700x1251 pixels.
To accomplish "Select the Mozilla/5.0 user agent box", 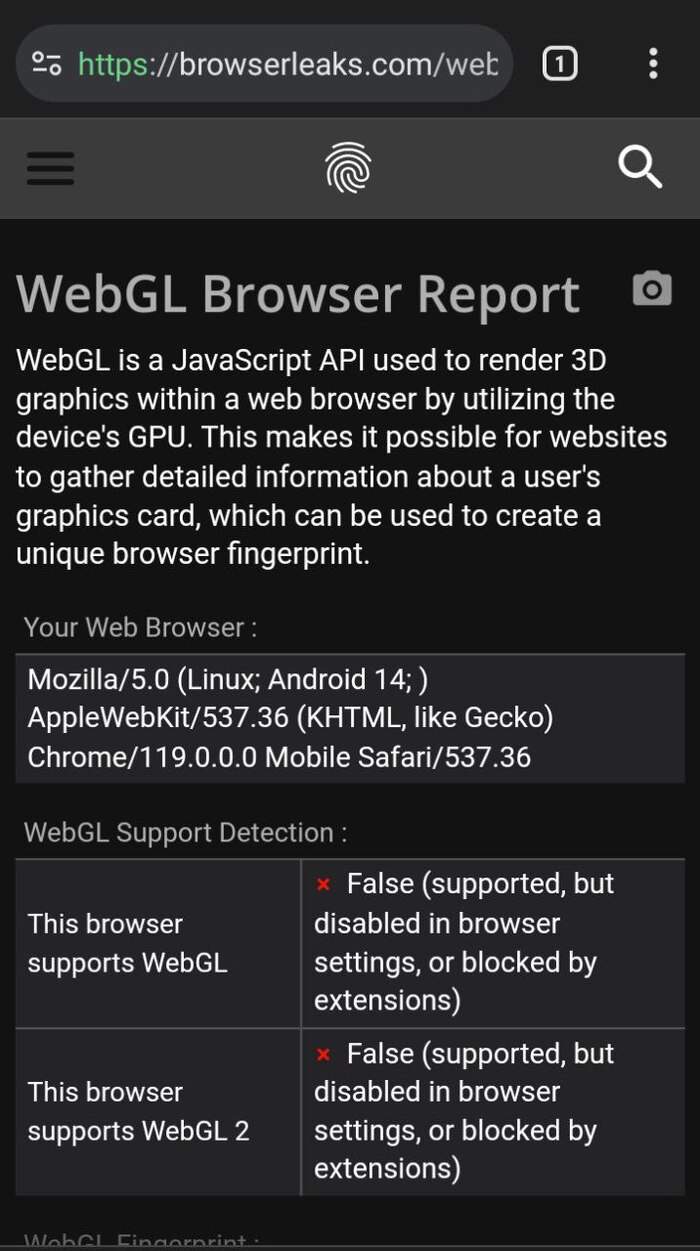I will pos(350,718).
